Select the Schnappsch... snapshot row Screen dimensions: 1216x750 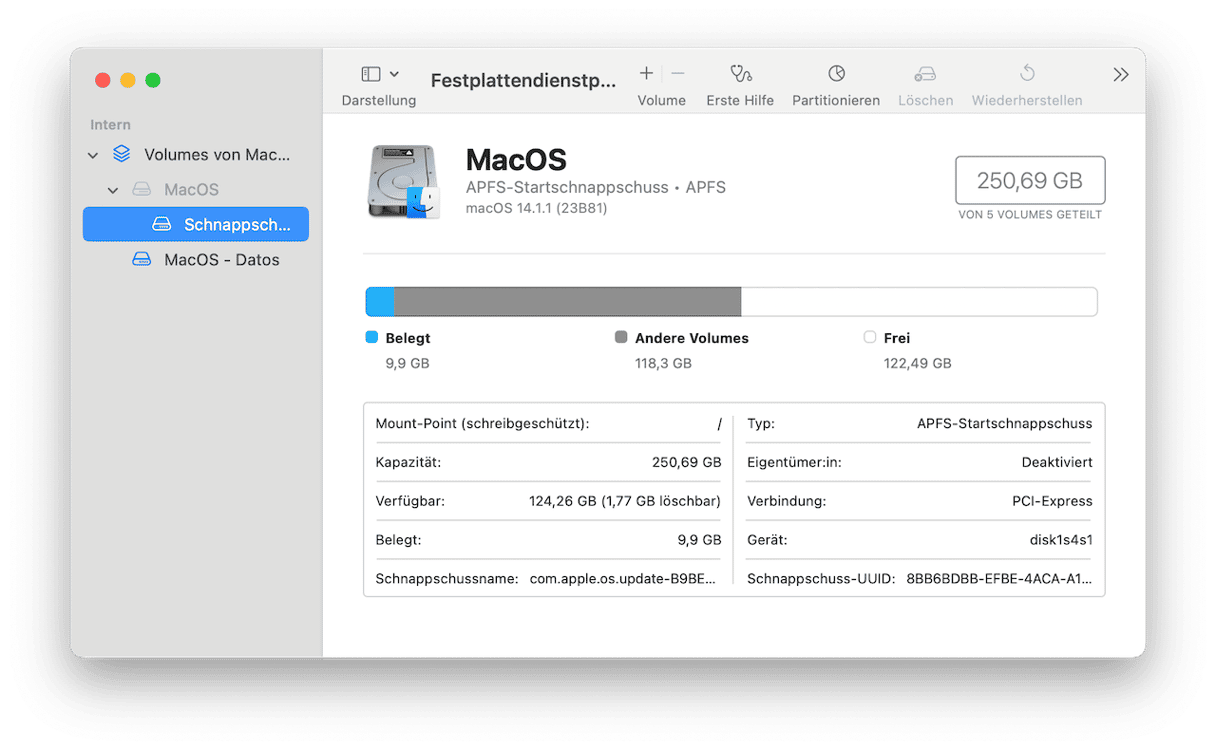(196, 224)
